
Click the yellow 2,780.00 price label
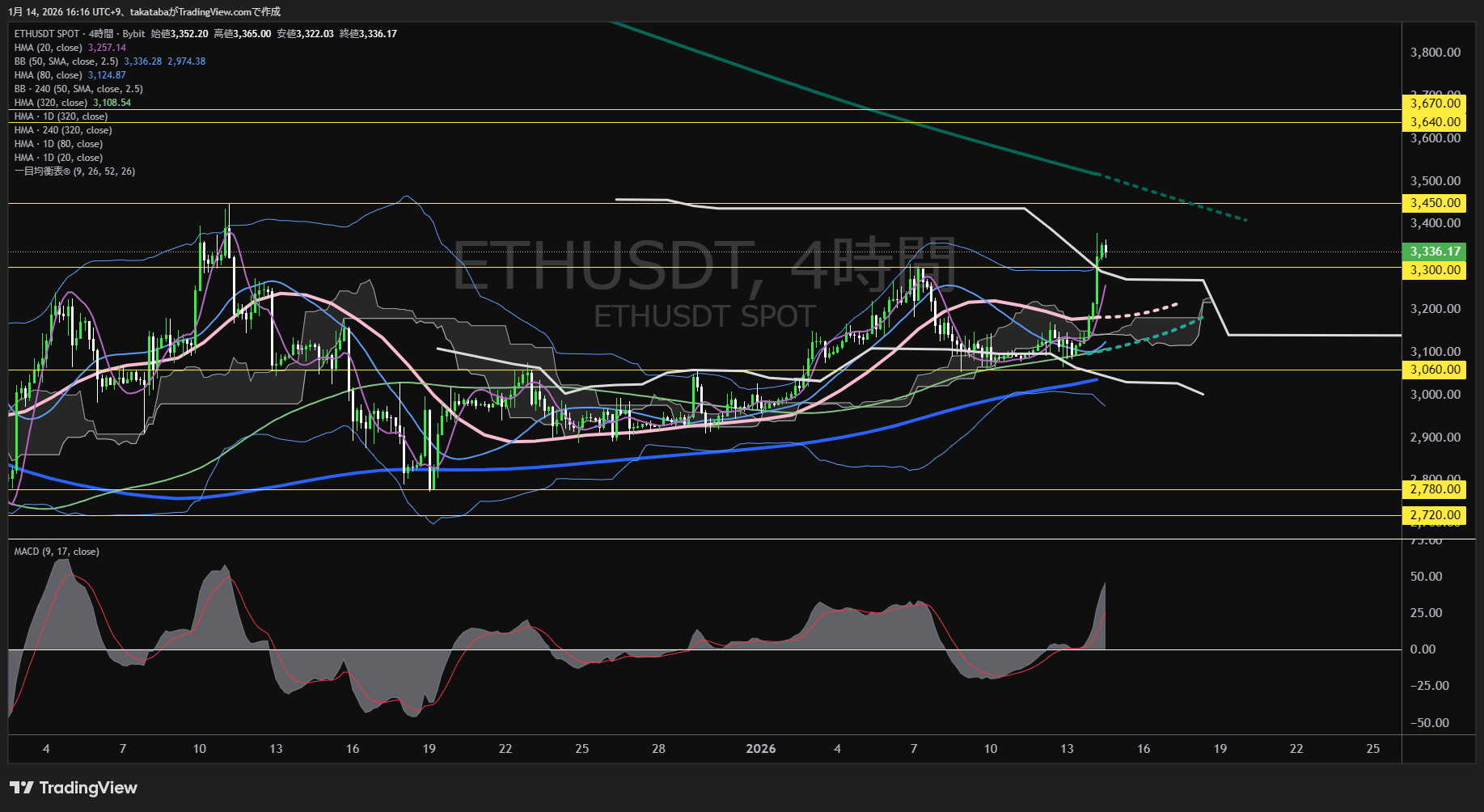point(1435,489)
